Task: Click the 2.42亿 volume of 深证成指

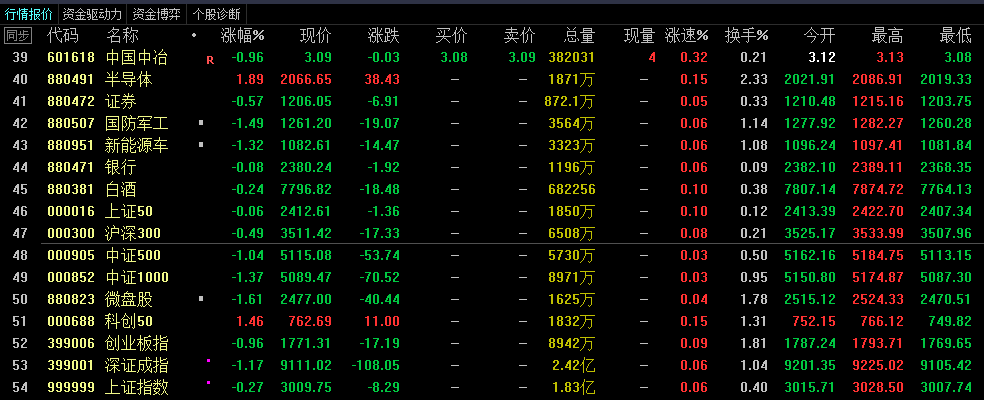Action: click(x=574, y=365)
